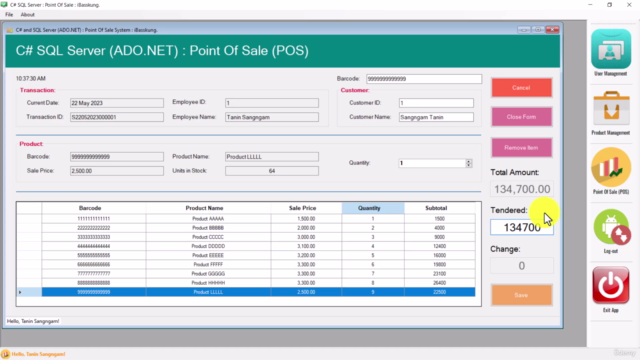Click the Customer ID field
The height and width of the screenshot is (360, 640).
pyautogui.click(x=436, y=103)
